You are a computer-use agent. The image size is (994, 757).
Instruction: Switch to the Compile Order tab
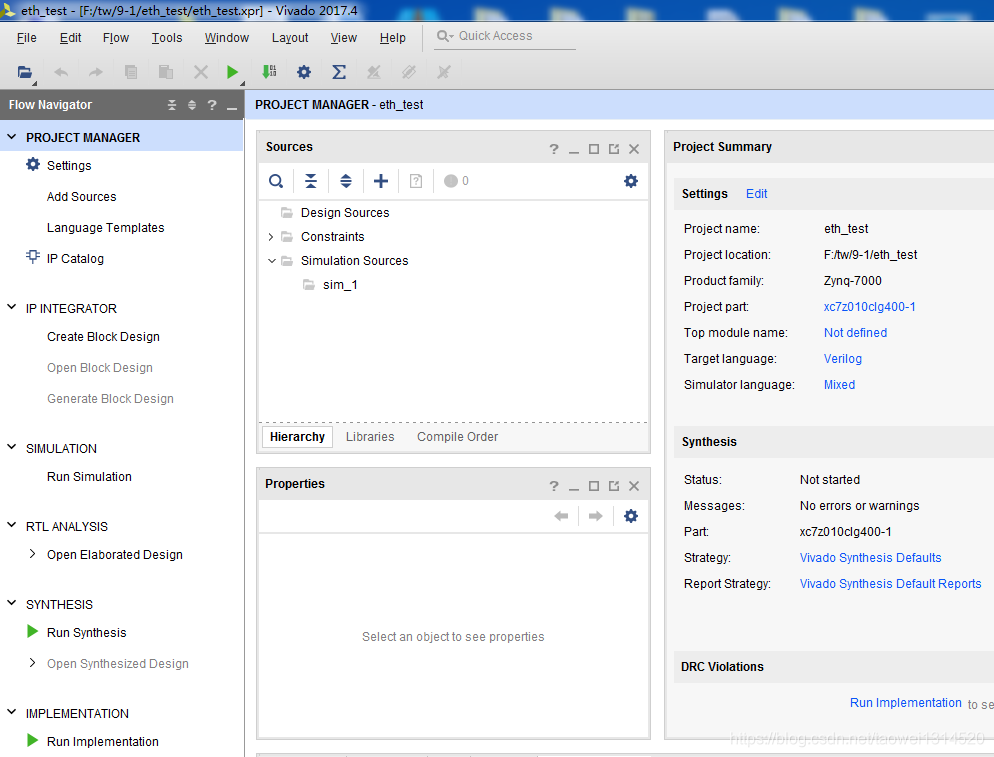[x=458, y=437]
